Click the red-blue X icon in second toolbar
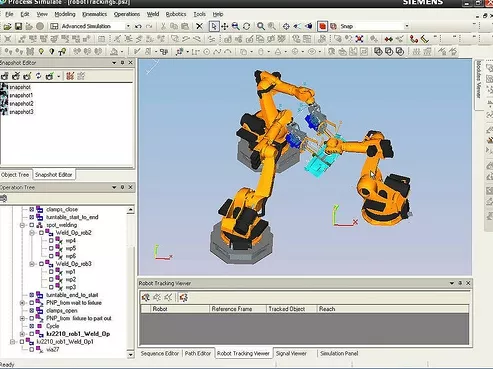493x369 pixels. pos(359,39)
